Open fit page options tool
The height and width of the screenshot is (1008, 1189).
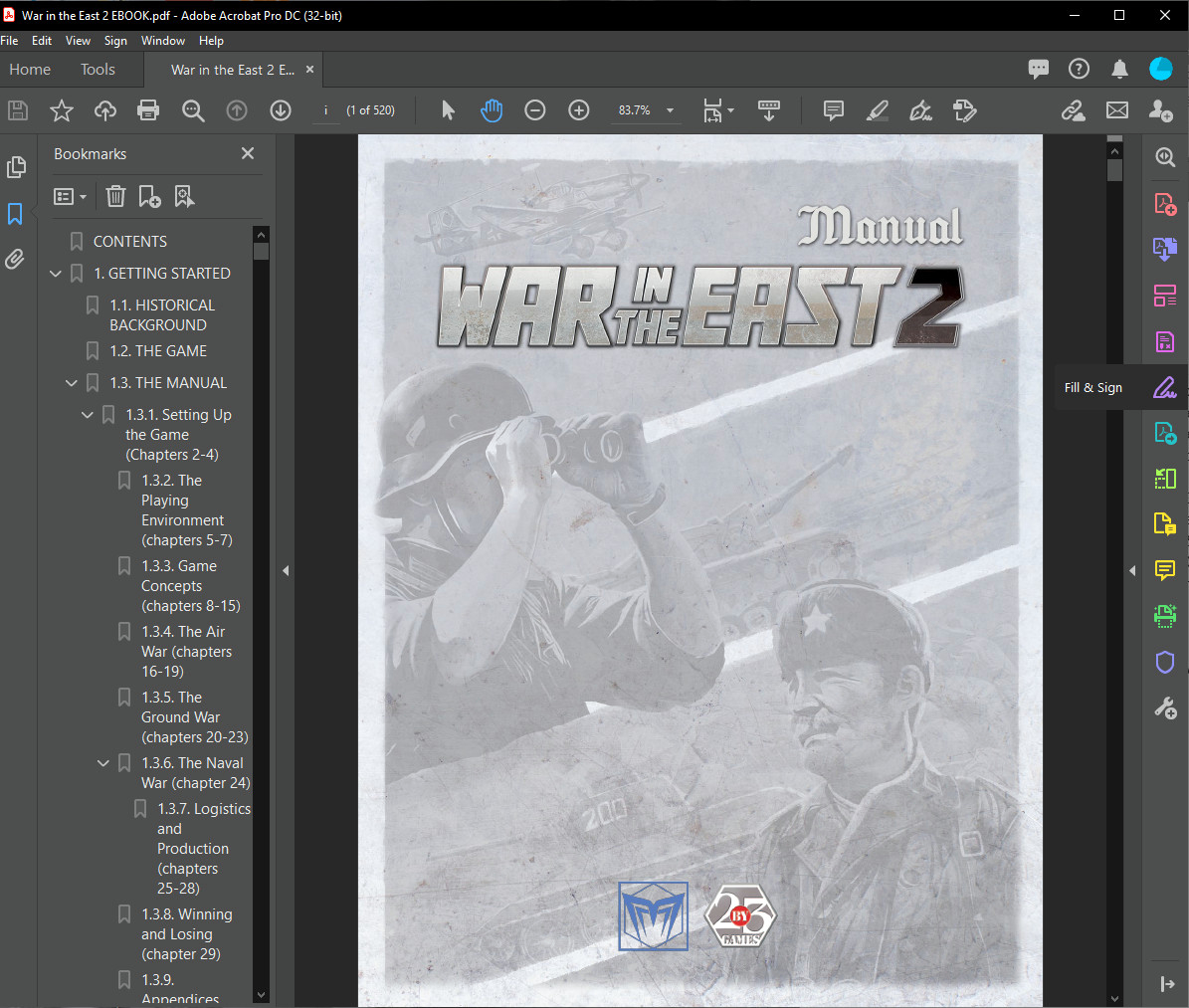pos(718,110)
